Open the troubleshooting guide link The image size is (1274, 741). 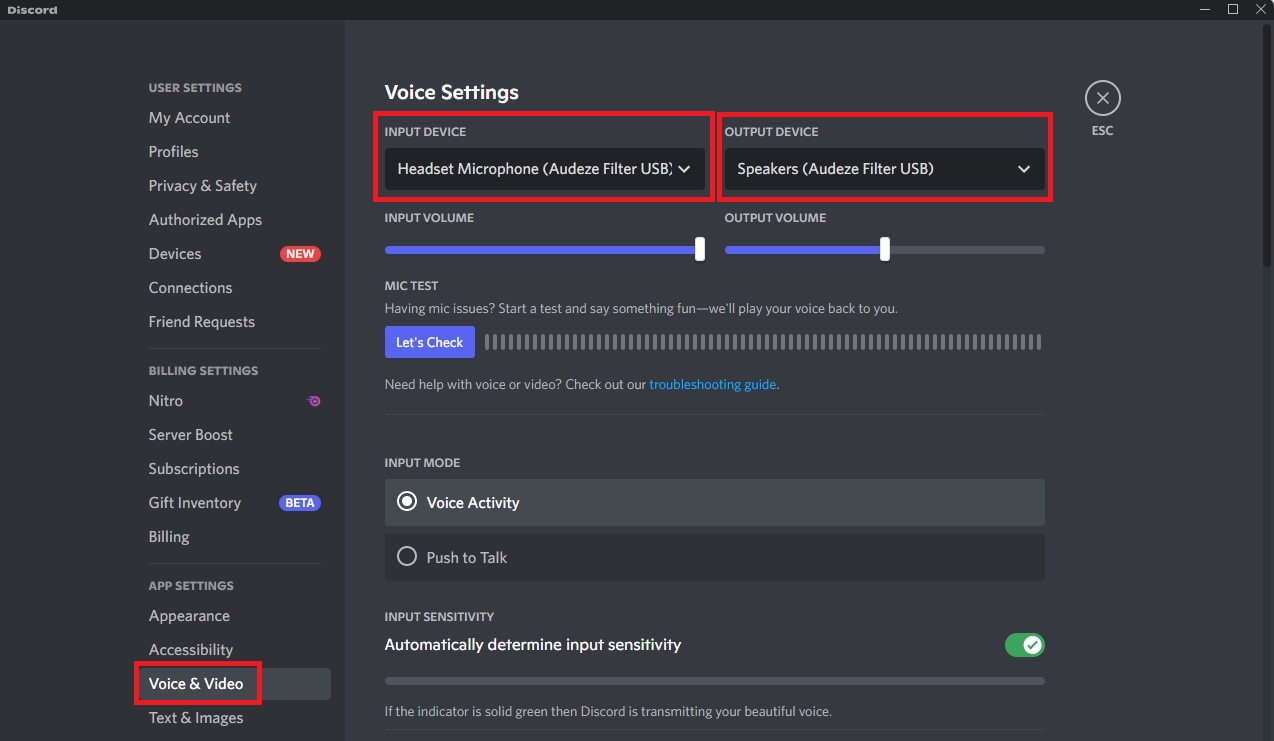coord(712,384)
